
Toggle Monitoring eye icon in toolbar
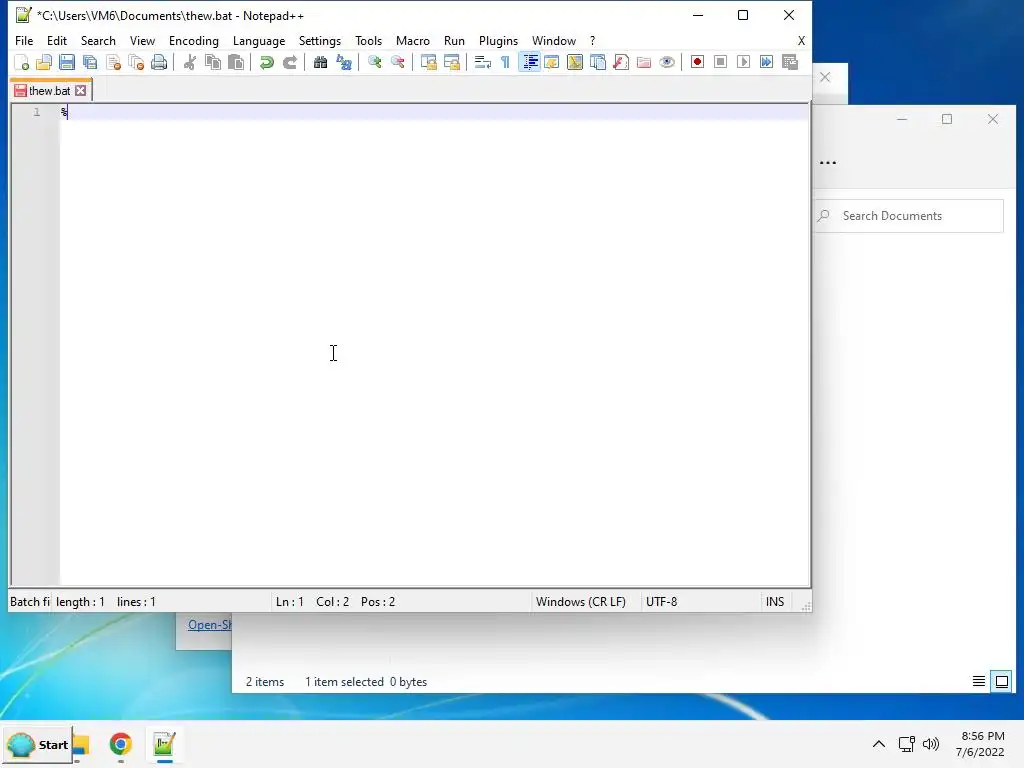(x=667, y=62)
